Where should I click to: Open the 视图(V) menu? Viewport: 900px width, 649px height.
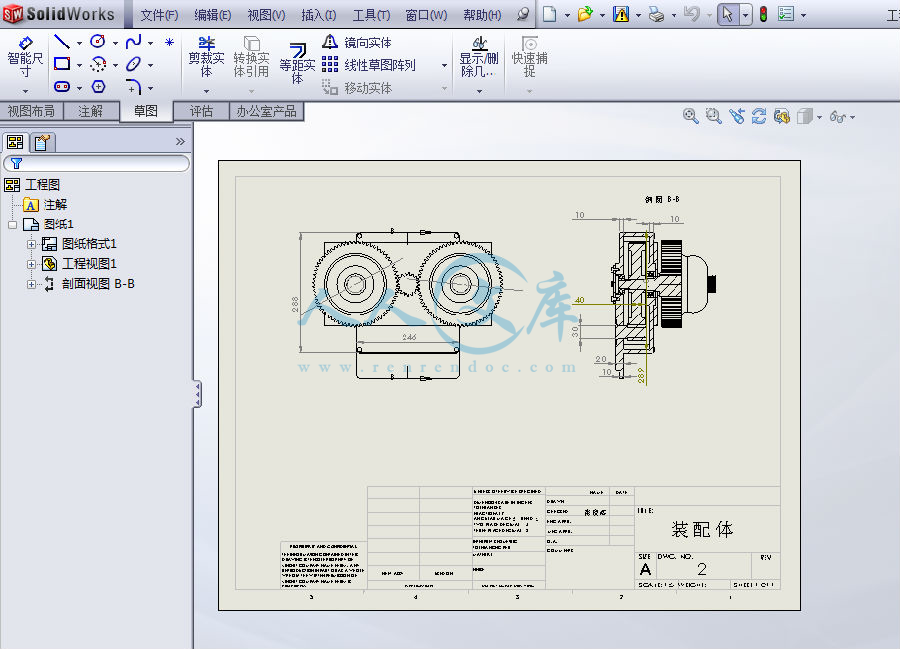point(266,15)
